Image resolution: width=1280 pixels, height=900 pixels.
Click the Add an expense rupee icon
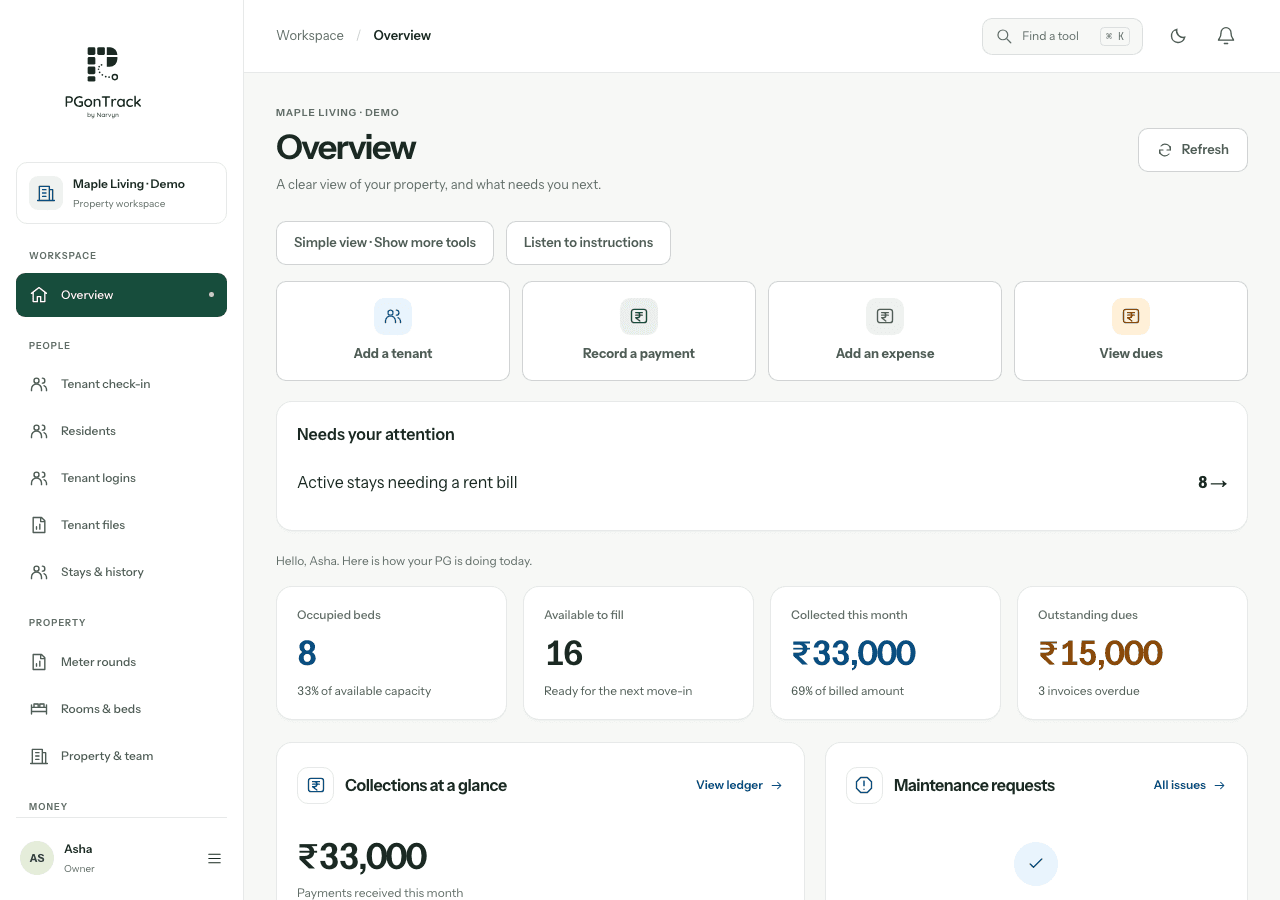point(885,316)
